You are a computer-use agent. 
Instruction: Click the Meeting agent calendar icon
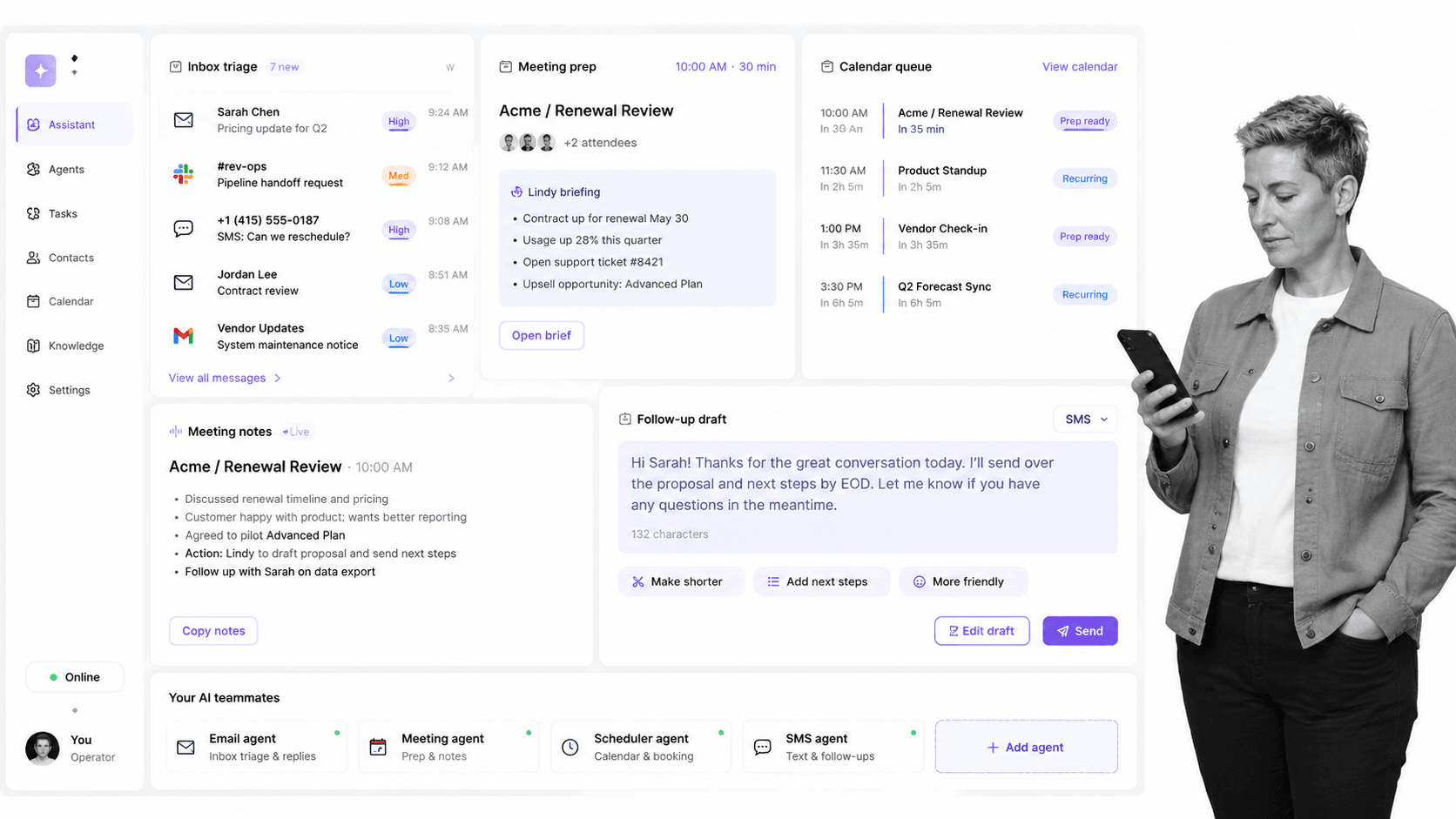378,747
